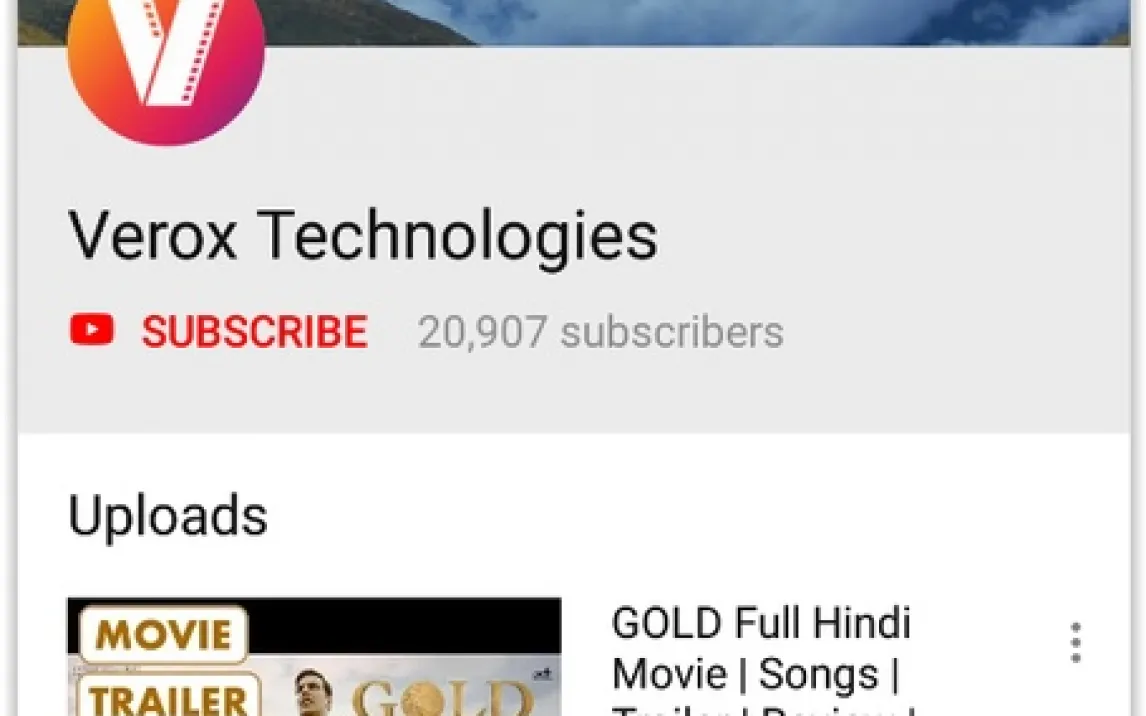Open the video's three-dot options menu
This screenshot has height=716, width=1146.
pos(1075,643)
